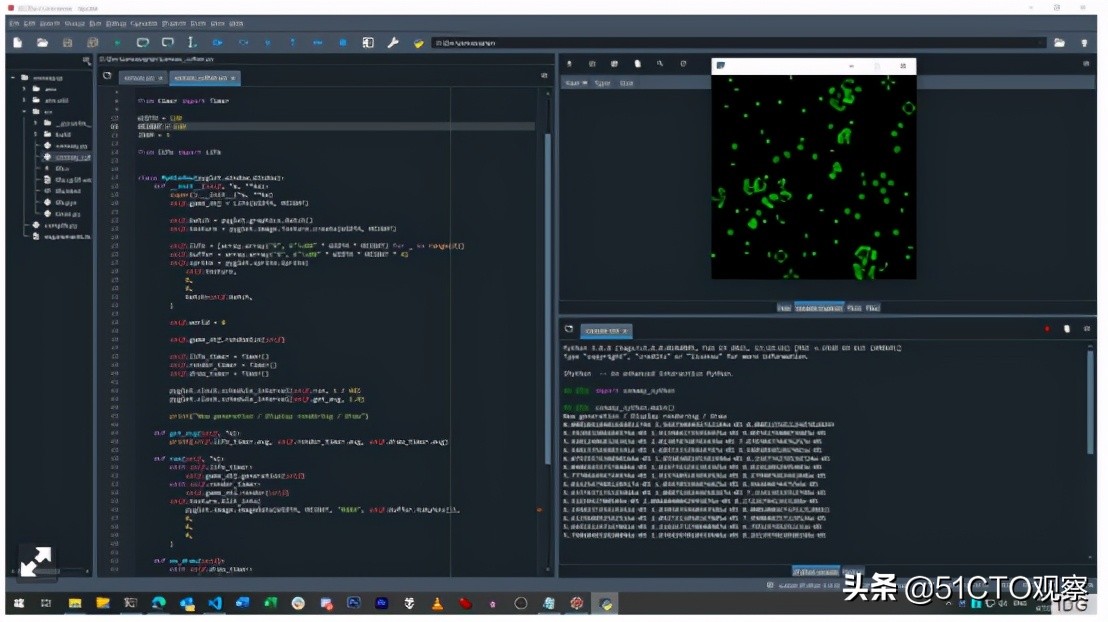Open Task View on the taskbar
This screenshot has height=622, width=1108.
click(46, 603)
